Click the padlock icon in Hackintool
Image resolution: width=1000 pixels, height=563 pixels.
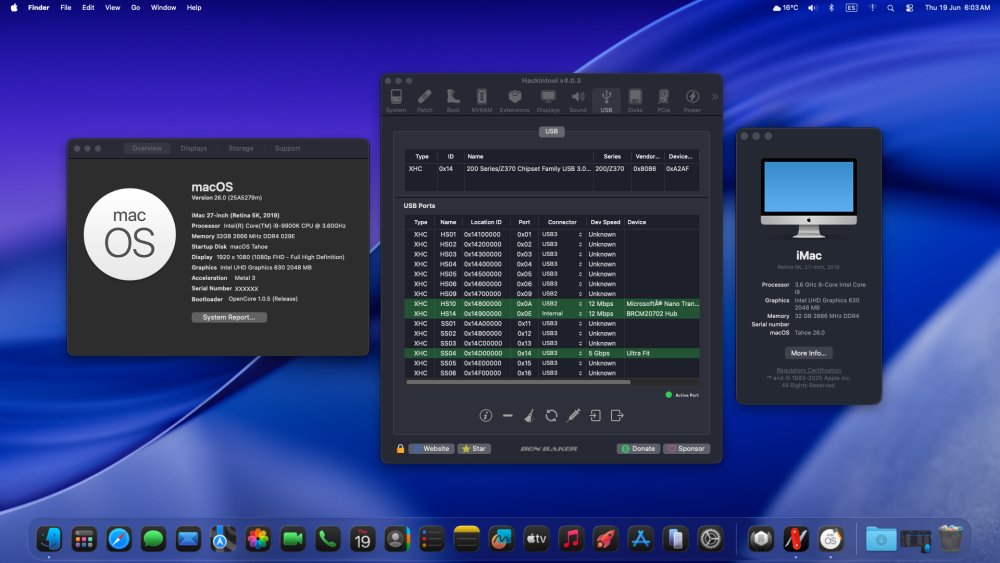coord(401,449)
